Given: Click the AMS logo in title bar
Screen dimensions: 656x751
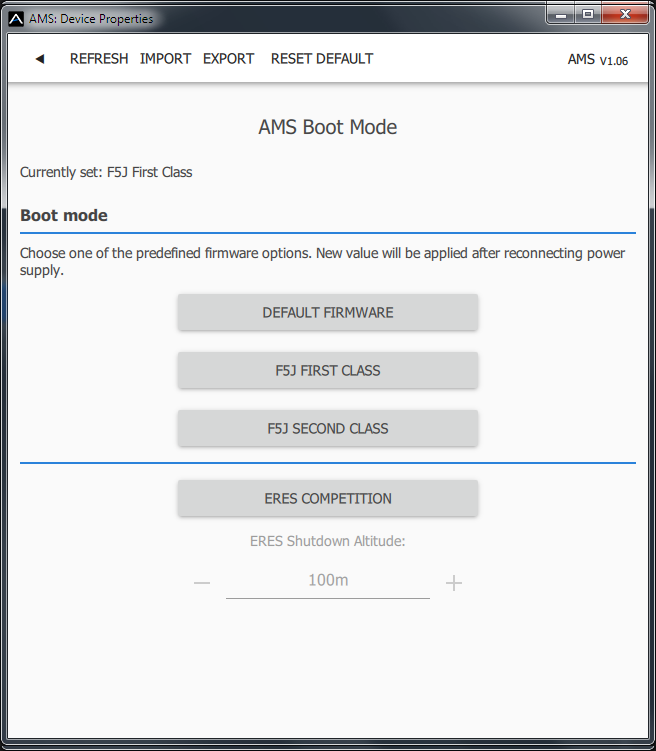Looking at the screenshot, I should click(x=16, y=17).
